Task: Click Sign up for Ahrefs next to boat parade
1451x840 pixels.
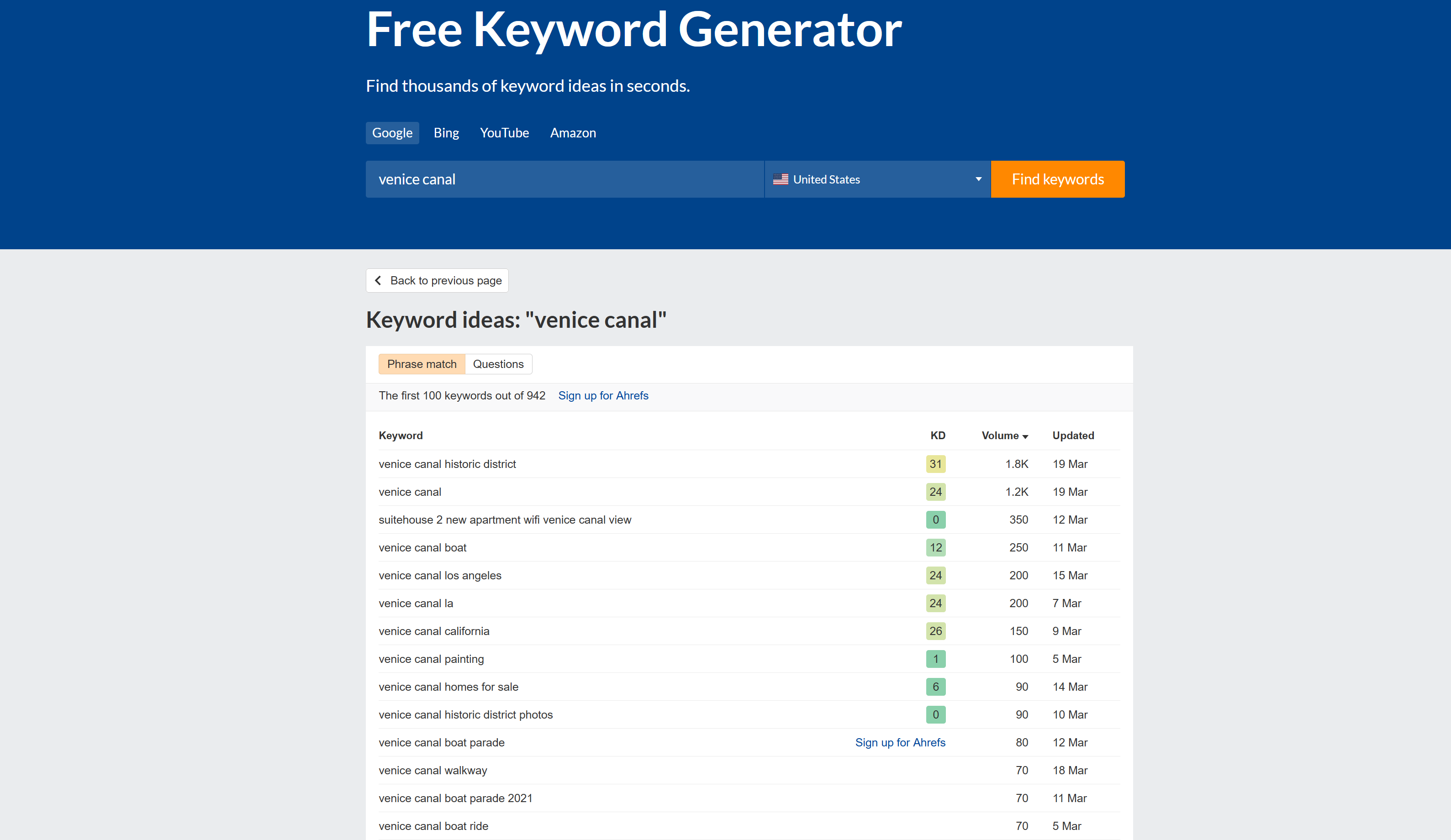Action: [x=901, y=742]
